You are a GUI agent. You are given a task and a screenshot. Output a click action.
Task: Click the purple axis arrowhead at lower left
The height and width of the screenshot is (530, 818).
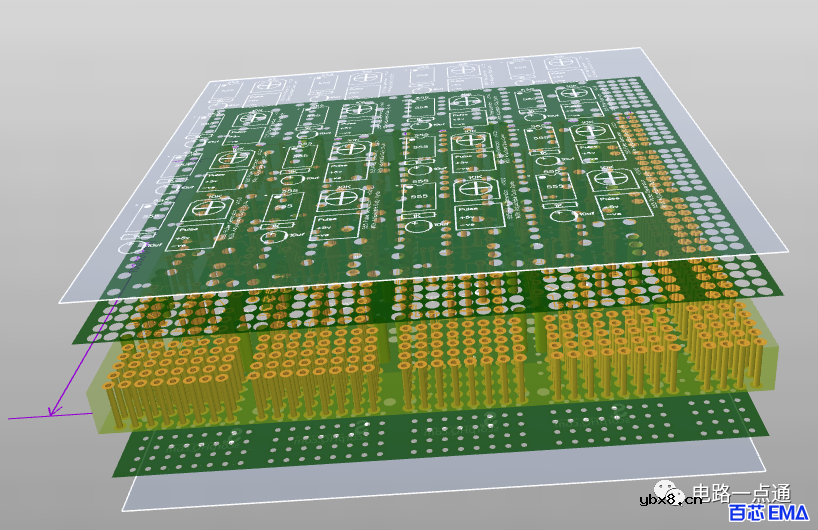pyautogui.click(x=53, y=411)
